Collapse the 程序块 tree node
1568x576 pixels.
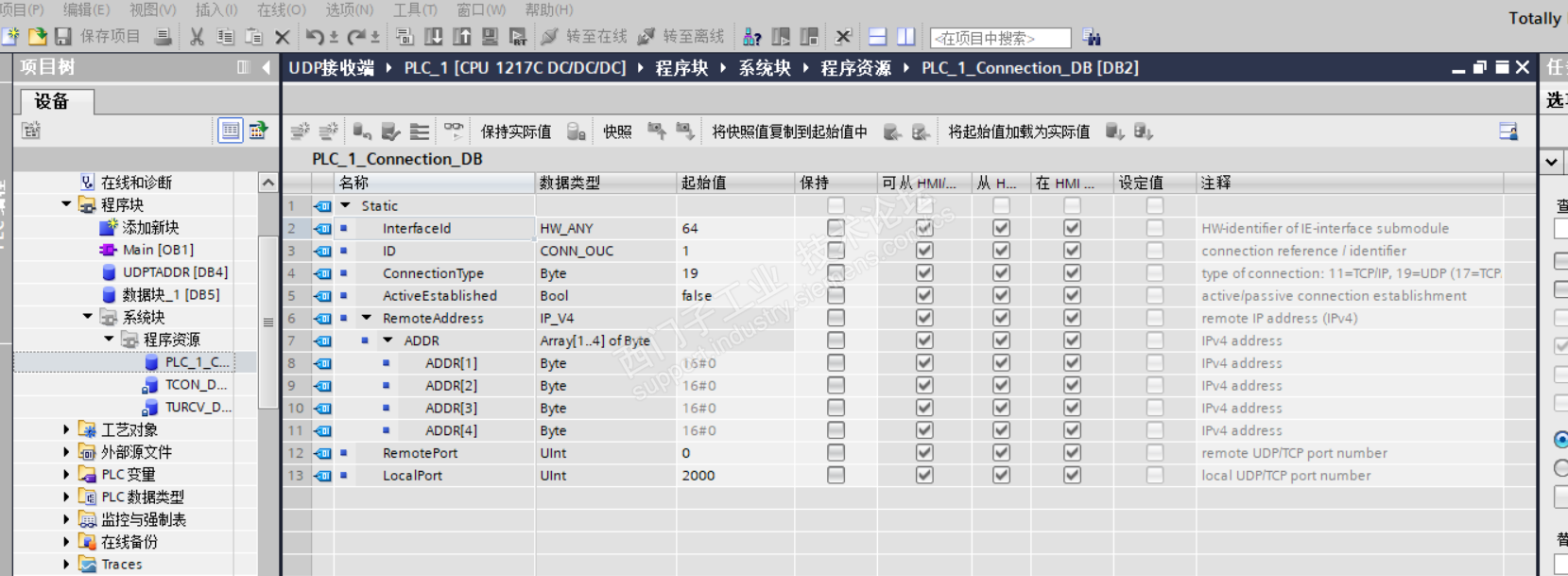(66, 204)
